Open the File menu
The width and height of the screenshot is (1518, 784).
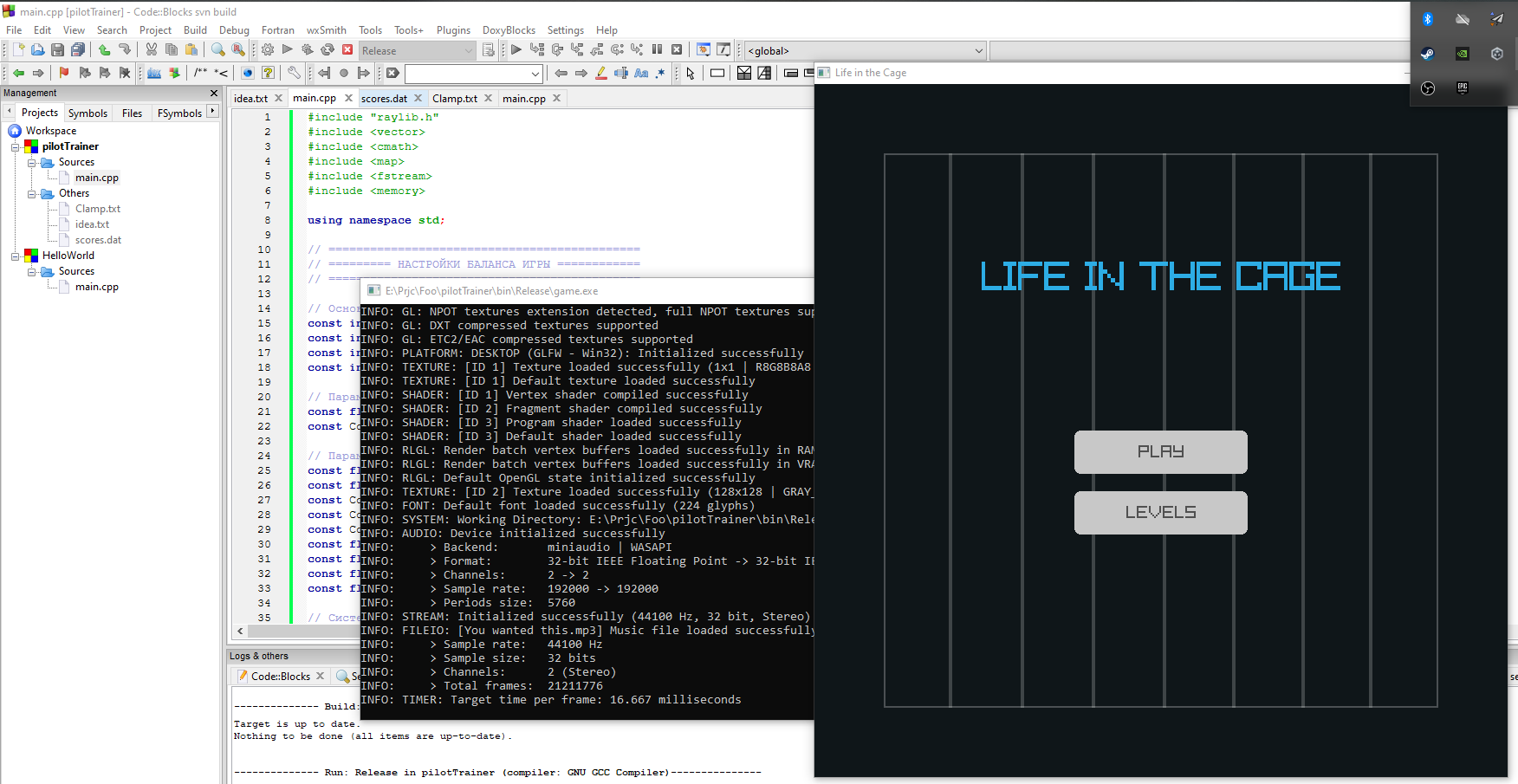coord(14,29)
